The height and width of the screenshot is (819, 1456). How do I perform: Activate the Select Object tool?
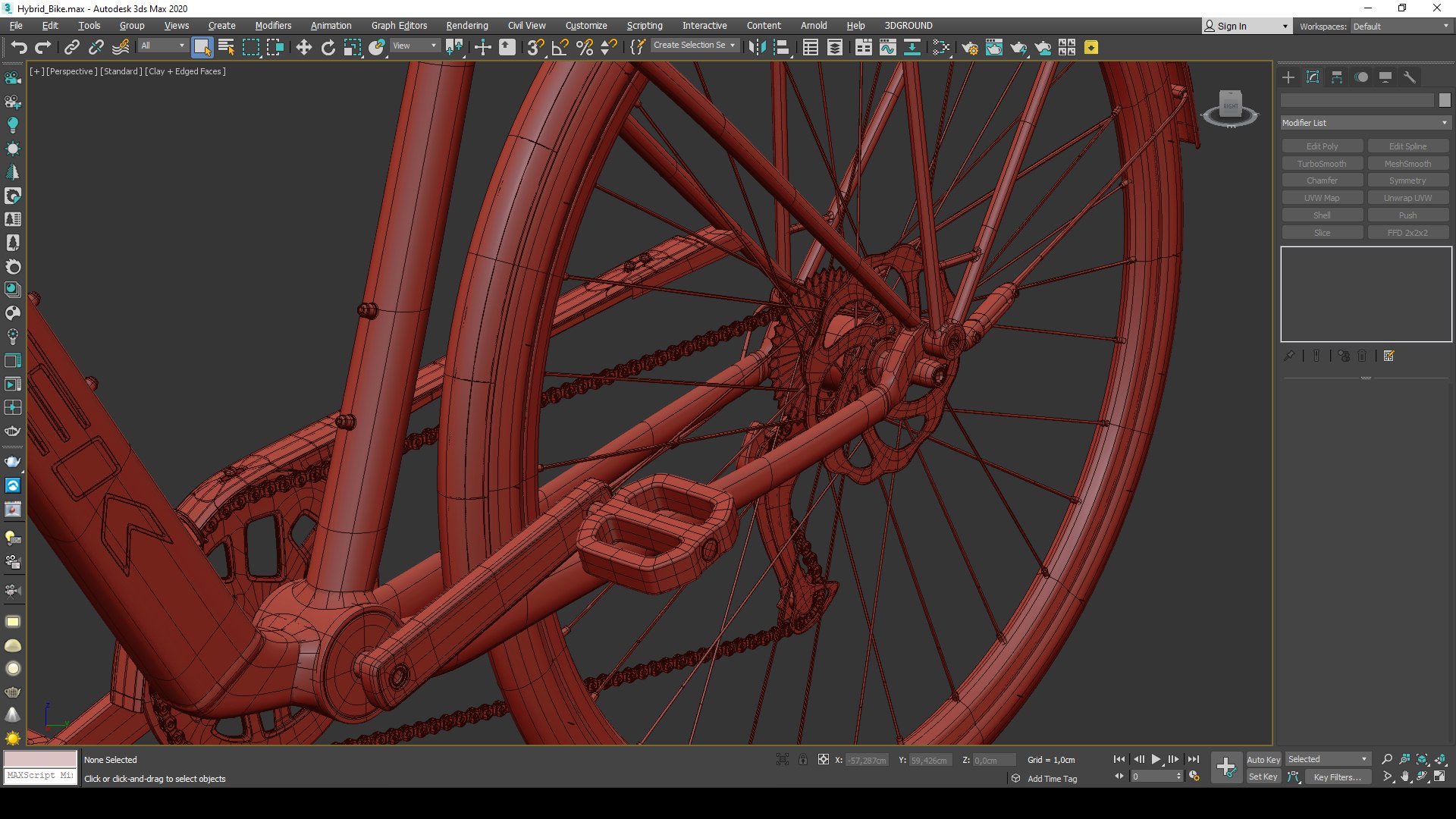pos(202,47)
